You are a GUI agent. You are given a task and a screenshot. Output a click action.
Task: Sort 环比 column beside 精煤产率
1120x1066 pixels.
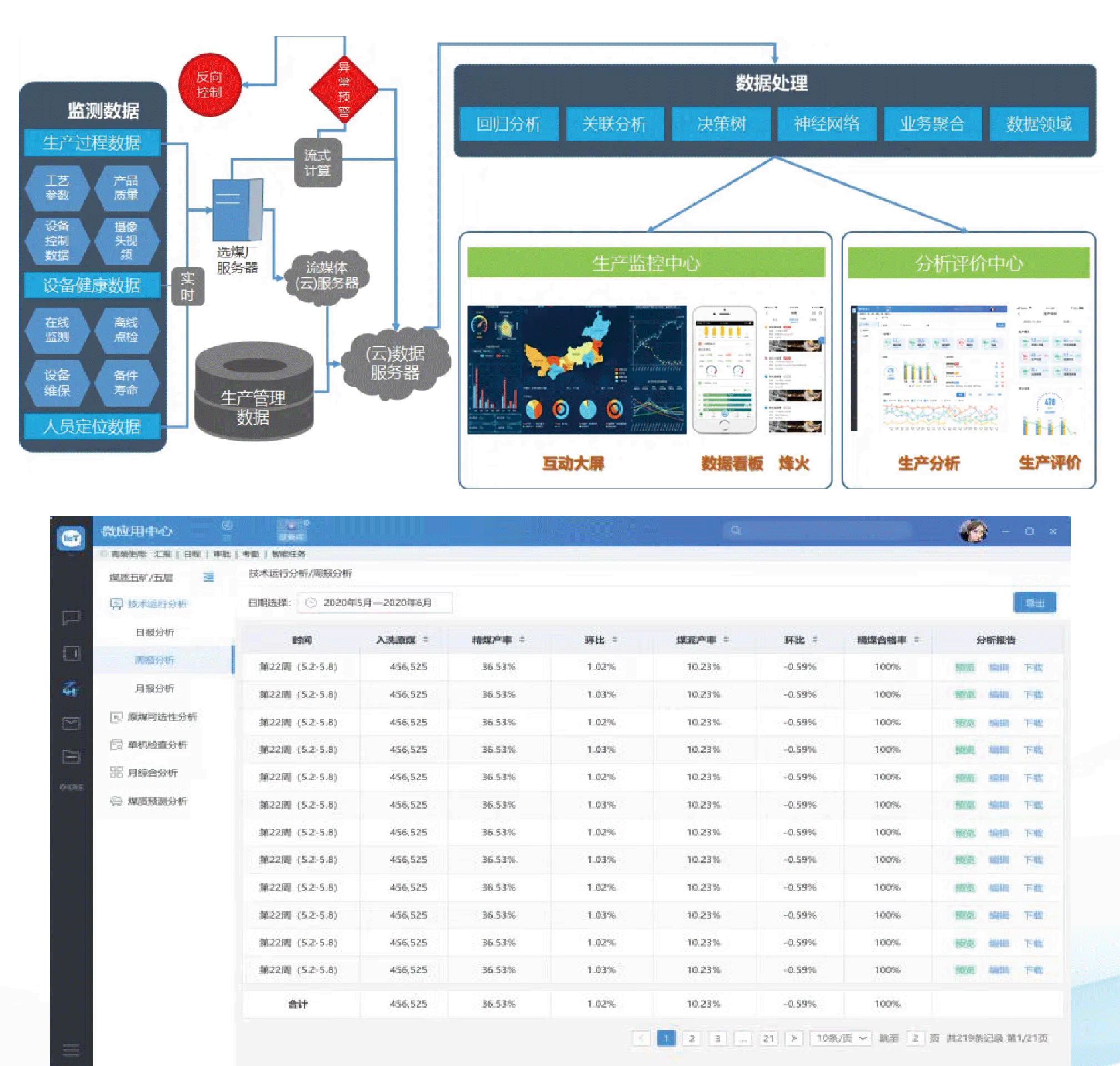pos(614,640)
